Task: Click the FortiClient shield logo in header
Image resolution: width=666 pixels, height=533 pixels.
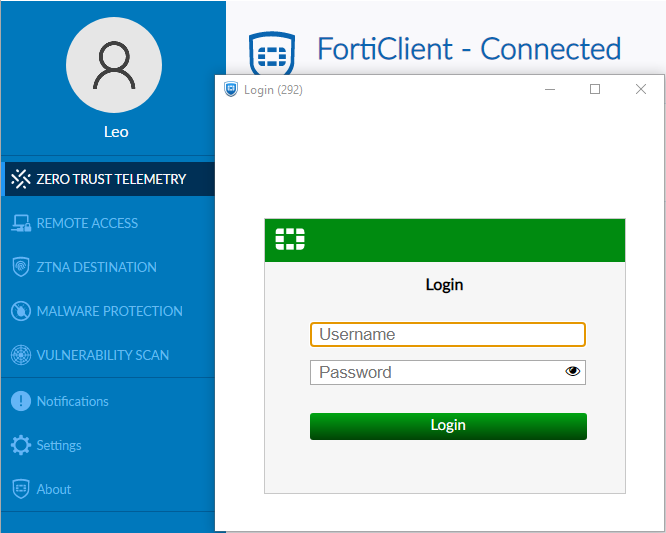Action: click(x=272, y=53)
